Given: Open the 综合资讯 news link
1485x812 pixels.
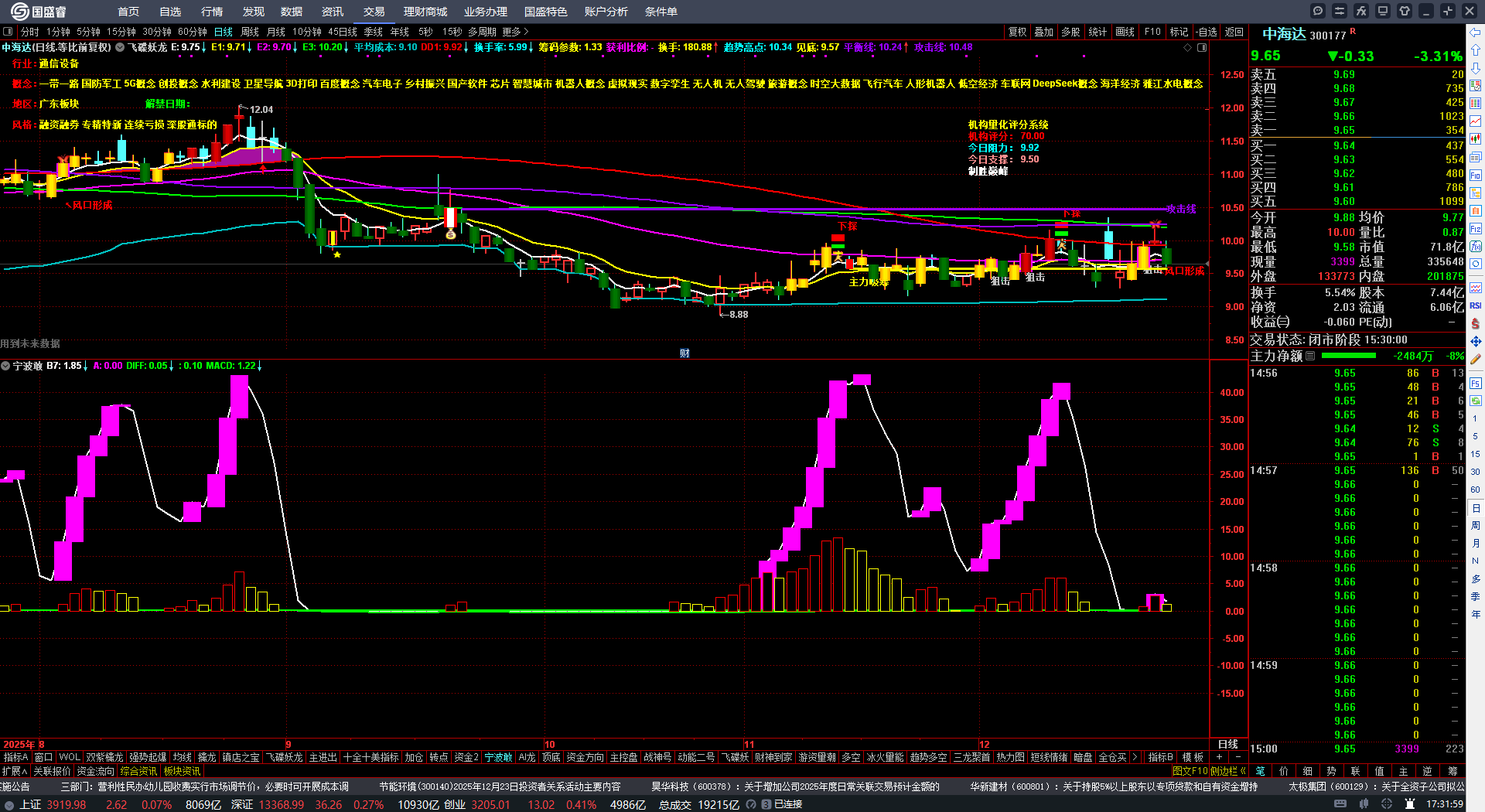Looking at the screenshot, I should point(138,771).
